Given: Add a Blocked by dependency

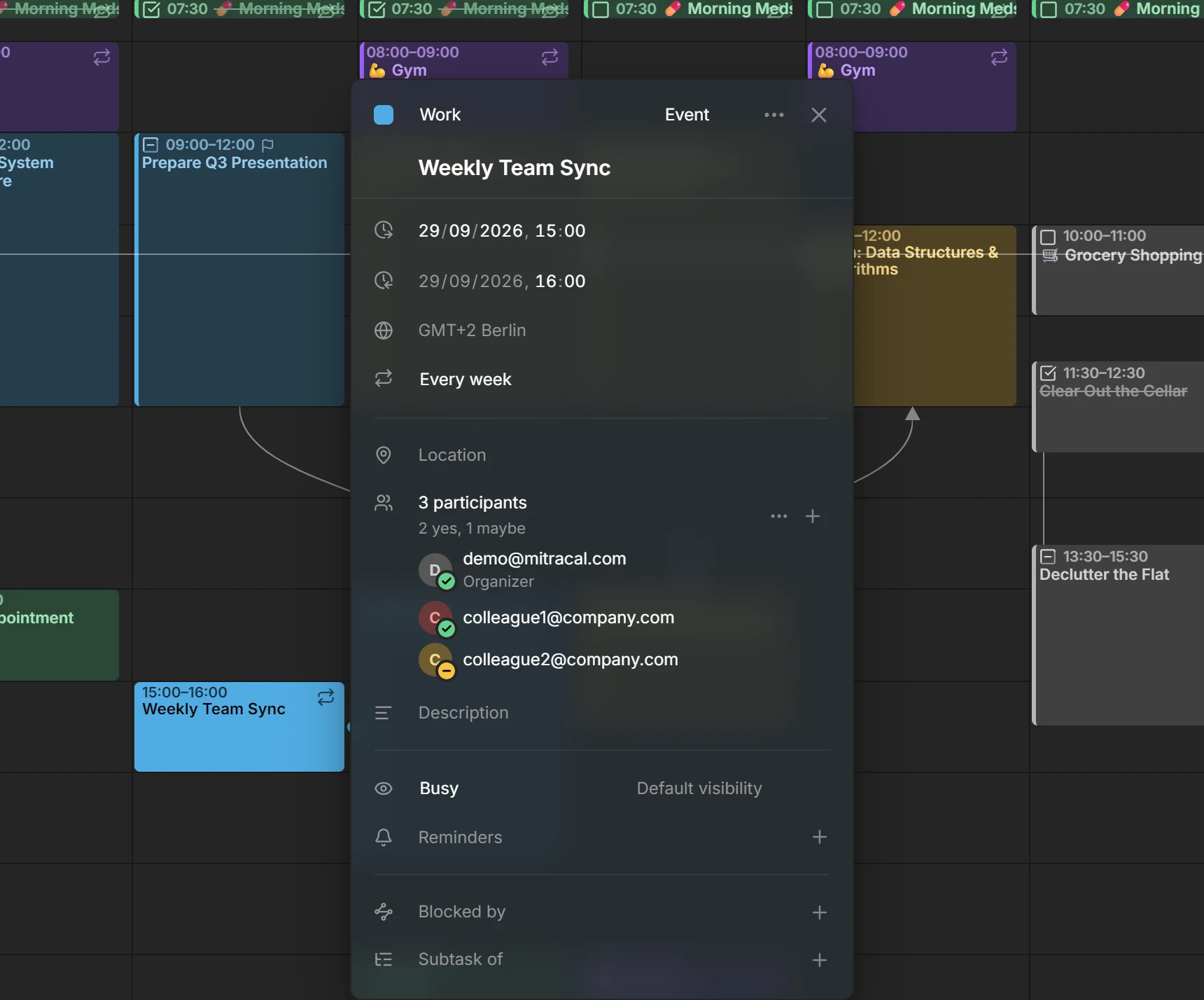Looking at the screenshot, I should tap(820, 912).
